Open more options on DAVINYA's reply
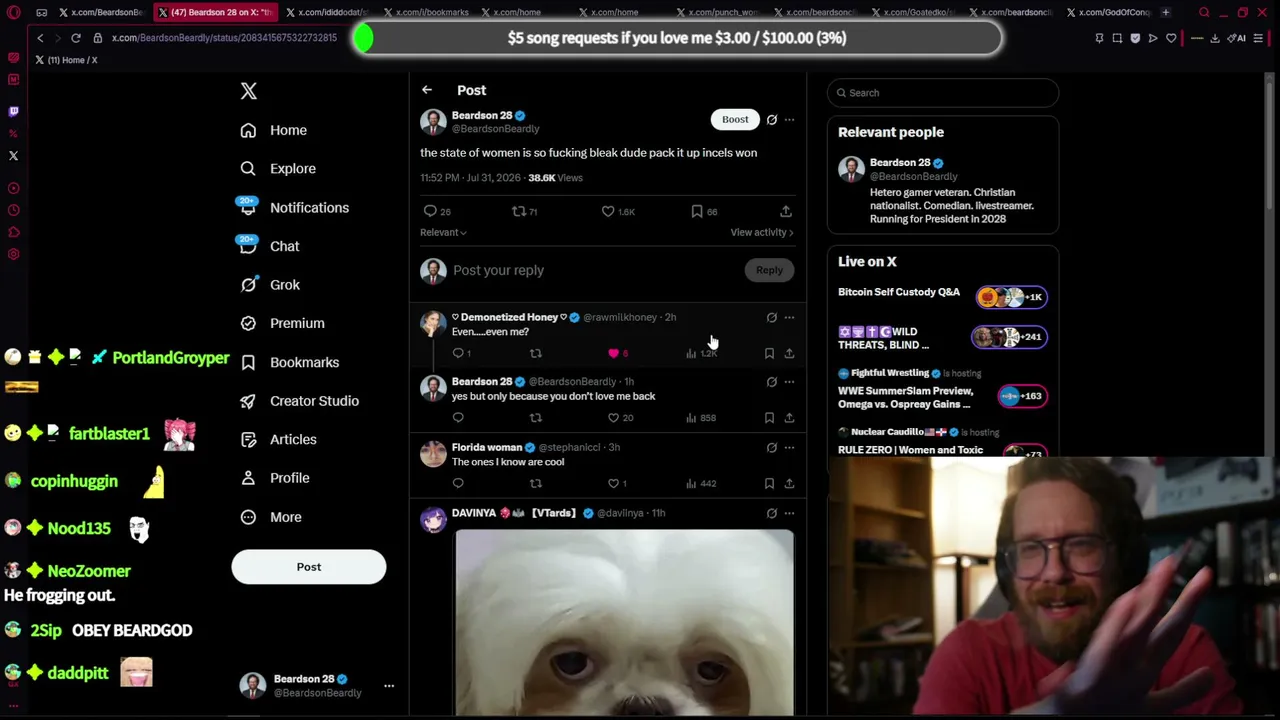The width and height of the screenshot is (1280, 720). click(789, 513)
